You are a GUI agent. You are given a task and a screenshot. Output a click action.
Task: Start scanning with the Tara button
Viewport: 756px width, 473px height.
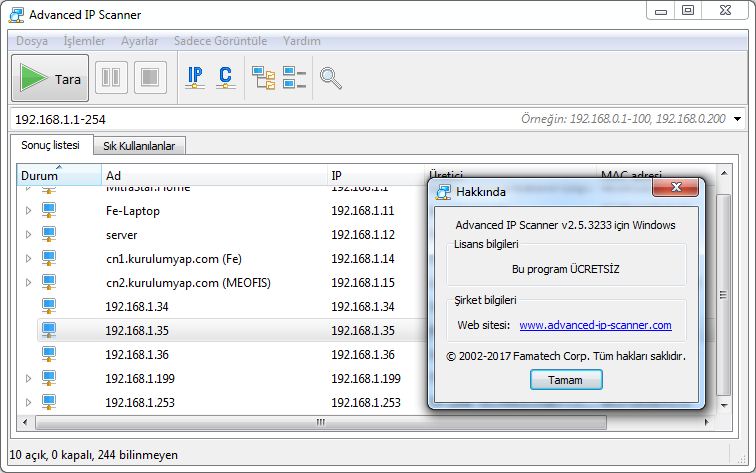50,78
